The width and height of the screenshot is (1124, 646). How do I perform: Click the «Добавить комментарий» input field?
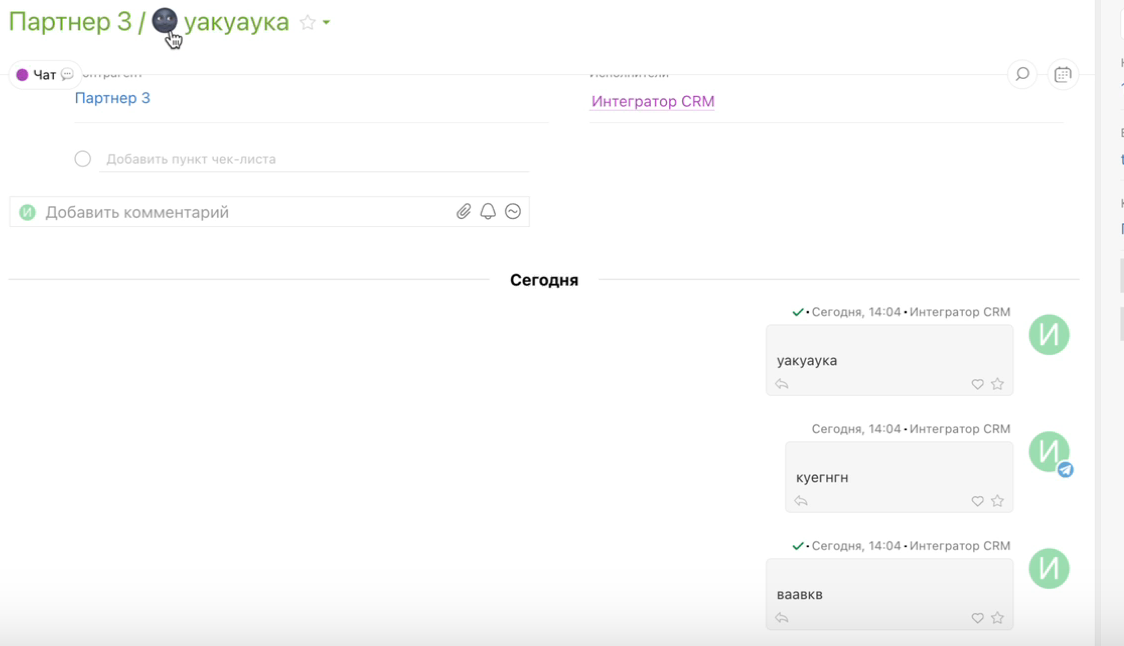[240, 212]
